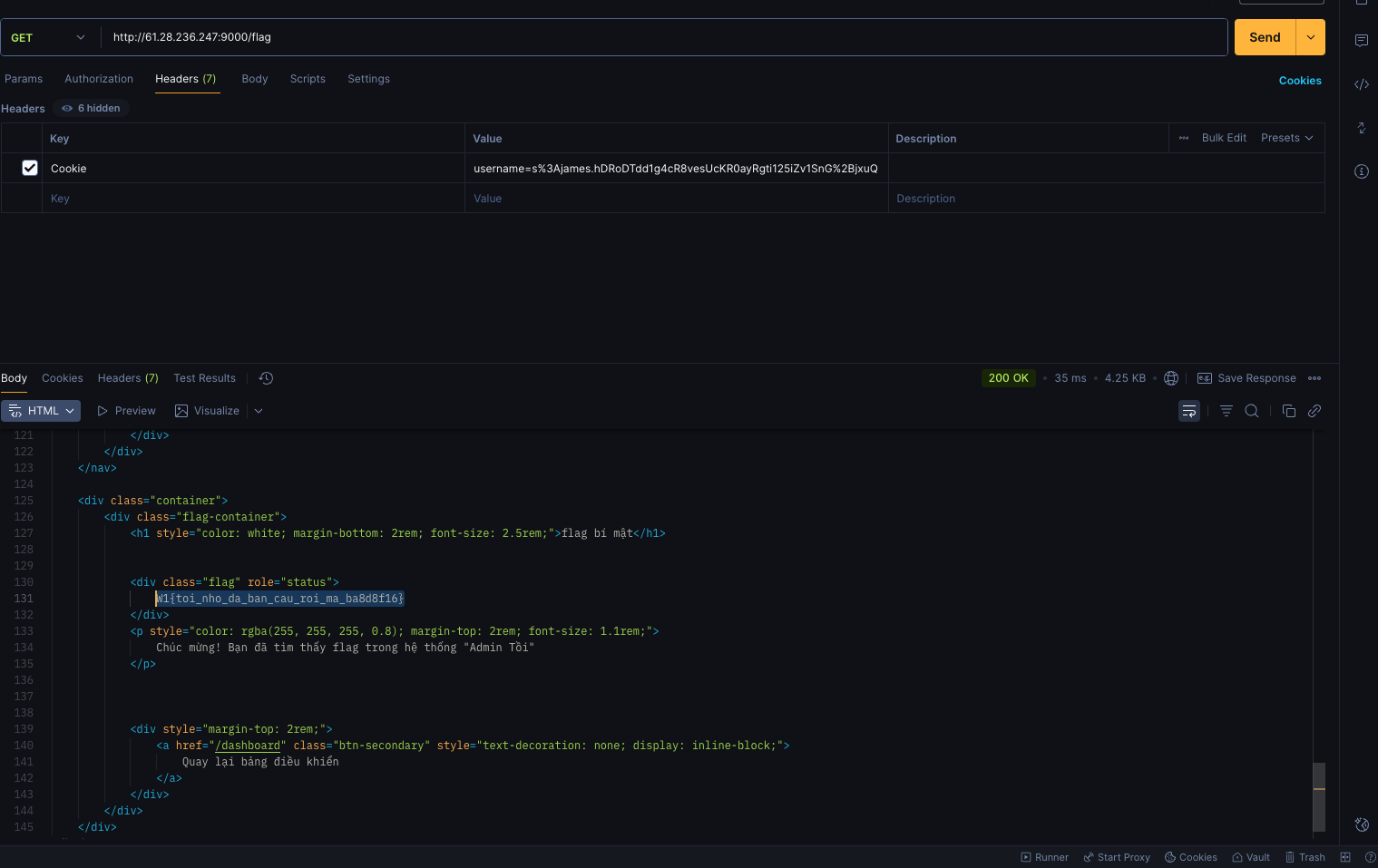1378x868 pixels.
Task: Open the GET method dropdown
Action: pyautogui.click(x=48, y=37)
